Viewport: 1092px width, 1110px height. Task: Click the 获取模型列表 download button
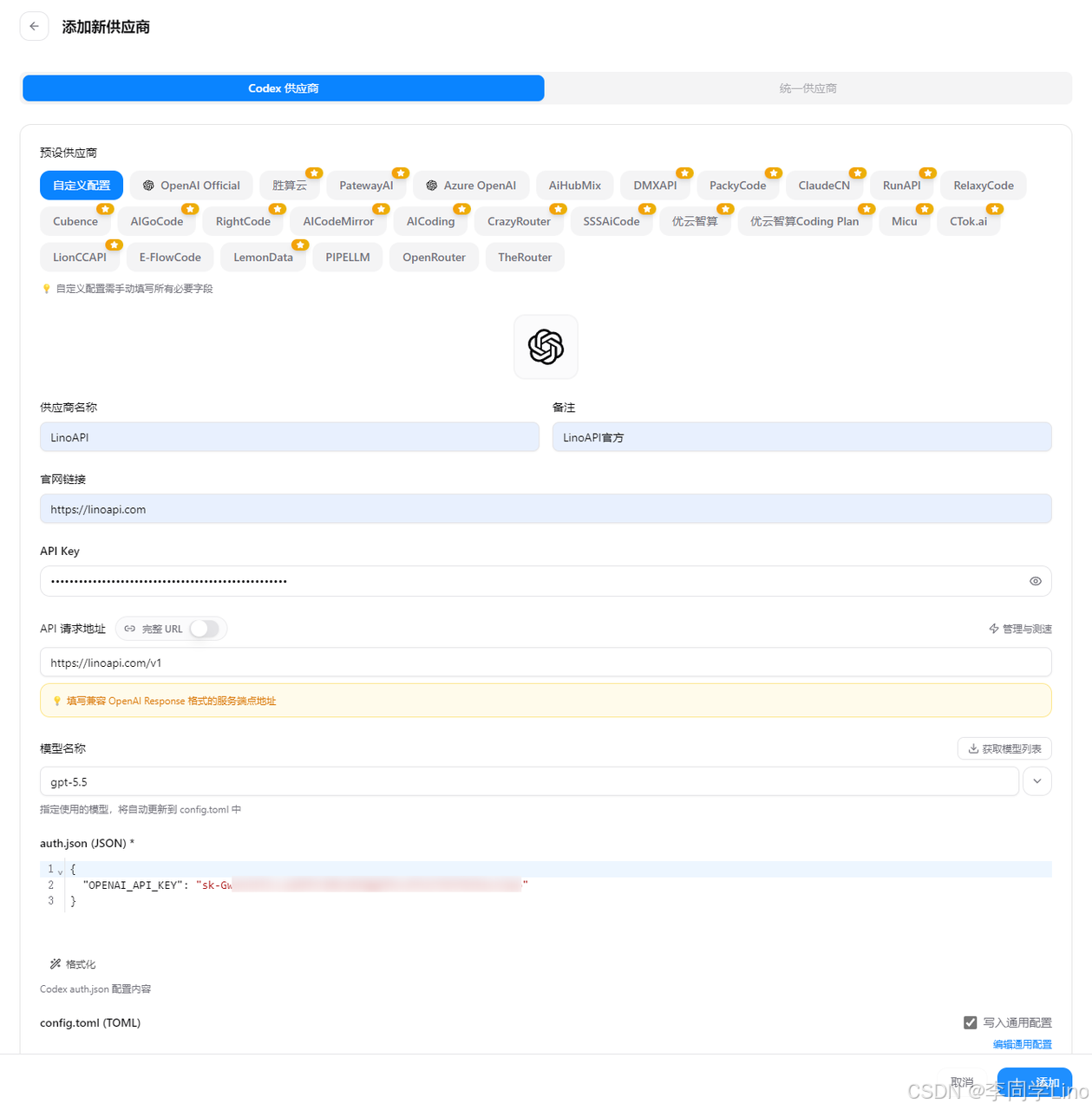point(1004,748)
